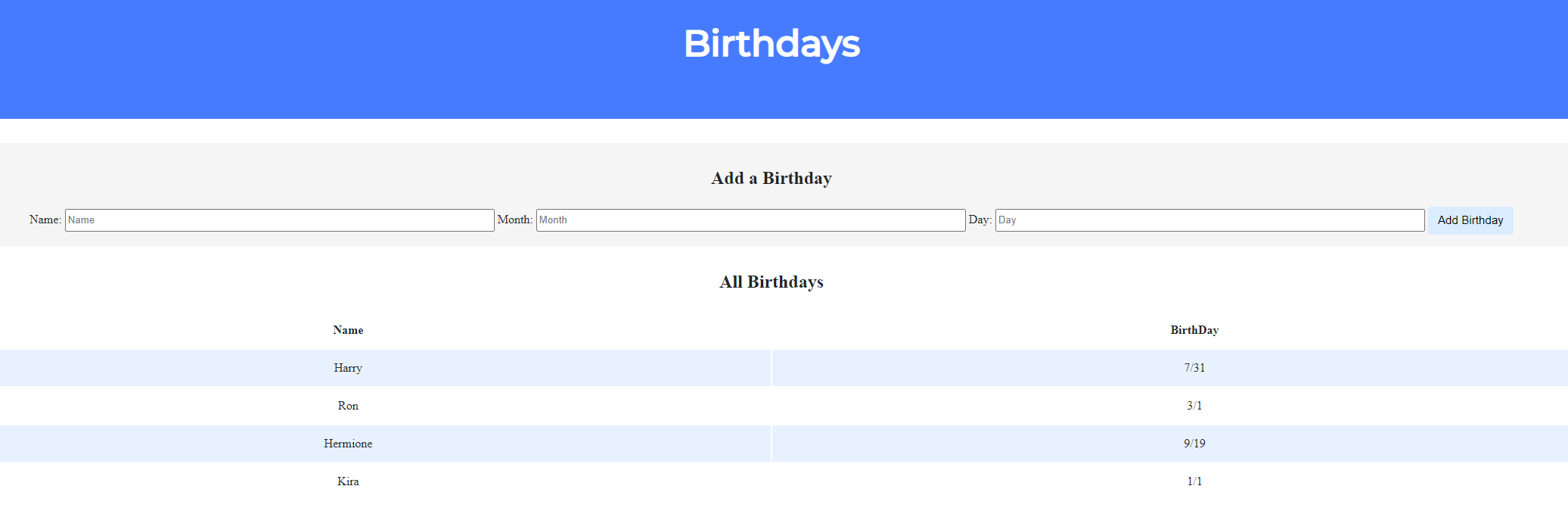Click Kira's birthday 1/1 cell

click(1194, 481)
